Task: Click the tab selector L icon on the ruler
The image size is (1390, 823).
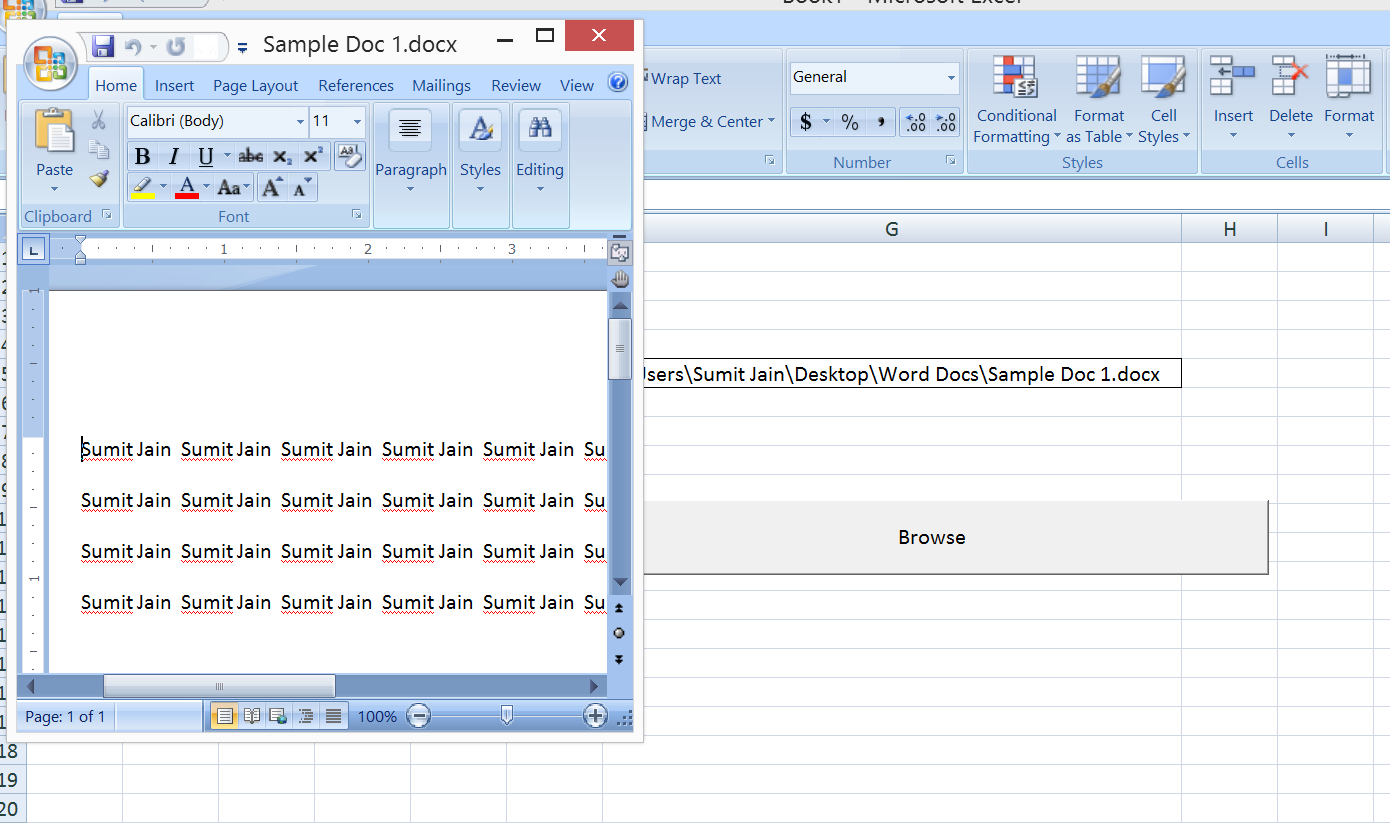Action: [x=34, y=248]
